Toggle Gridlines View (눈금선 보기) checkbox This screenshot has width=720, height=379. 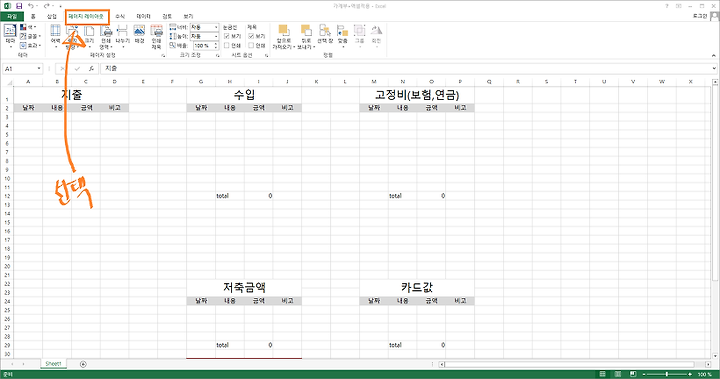pos(226,36)
